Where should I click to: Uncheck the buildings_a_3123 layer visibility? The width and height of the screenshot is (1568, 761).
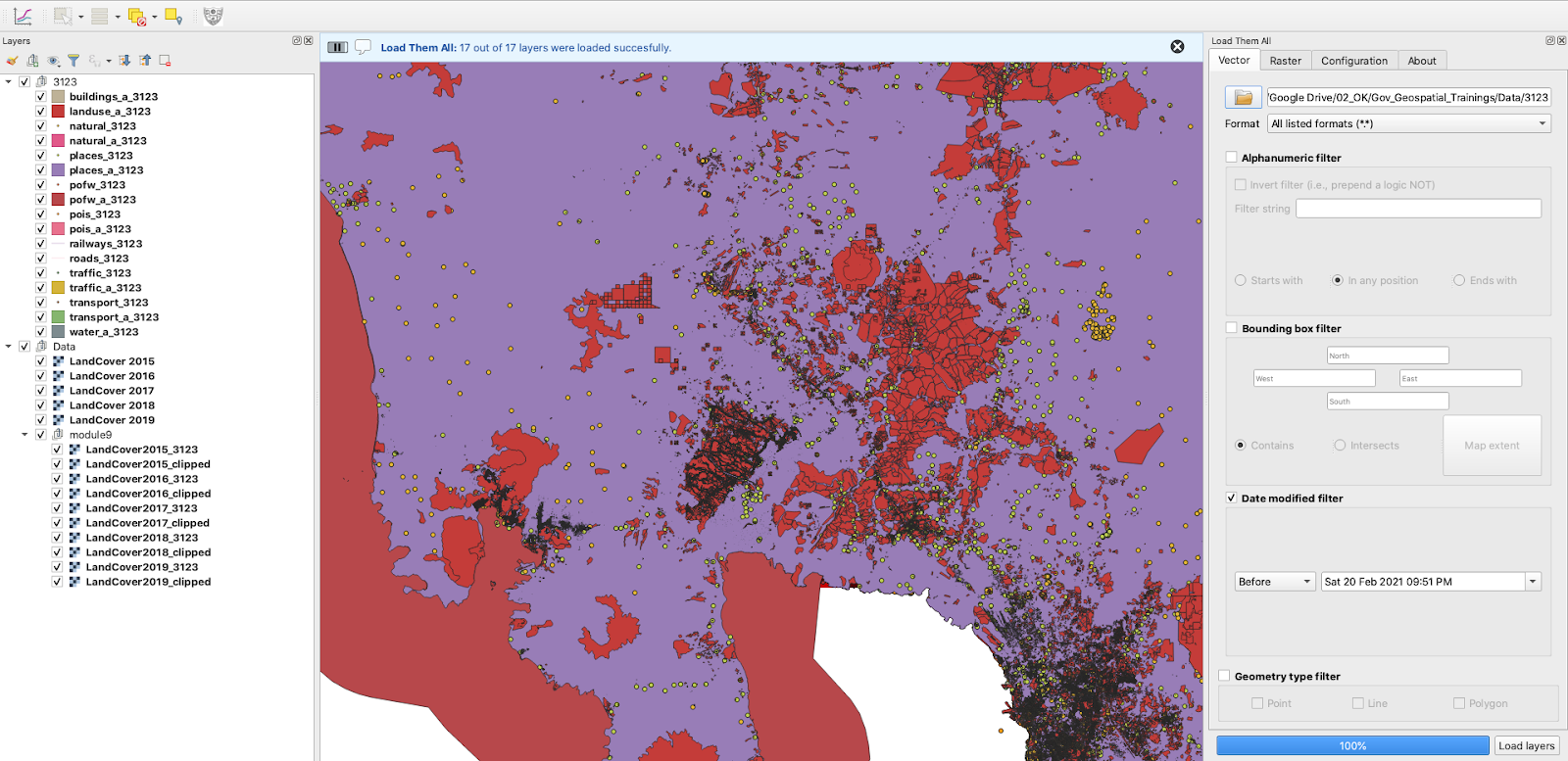pyautogui.click(x=41, y=97)
